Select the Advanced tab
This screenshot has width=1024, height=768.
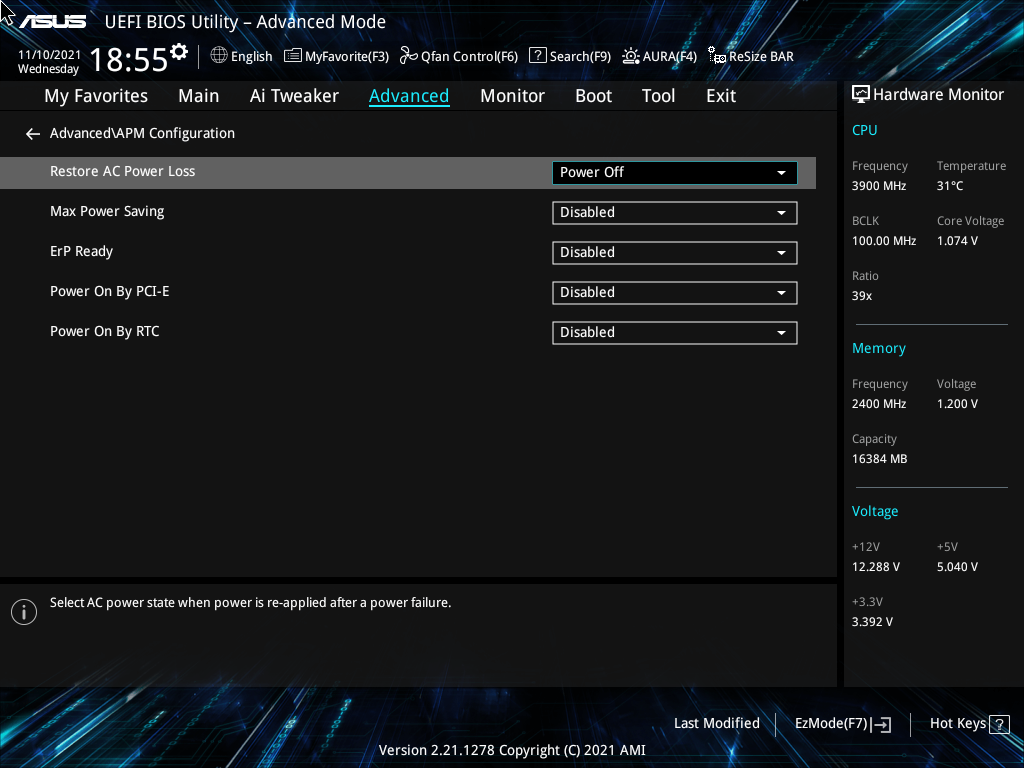(x=409, y=96)
